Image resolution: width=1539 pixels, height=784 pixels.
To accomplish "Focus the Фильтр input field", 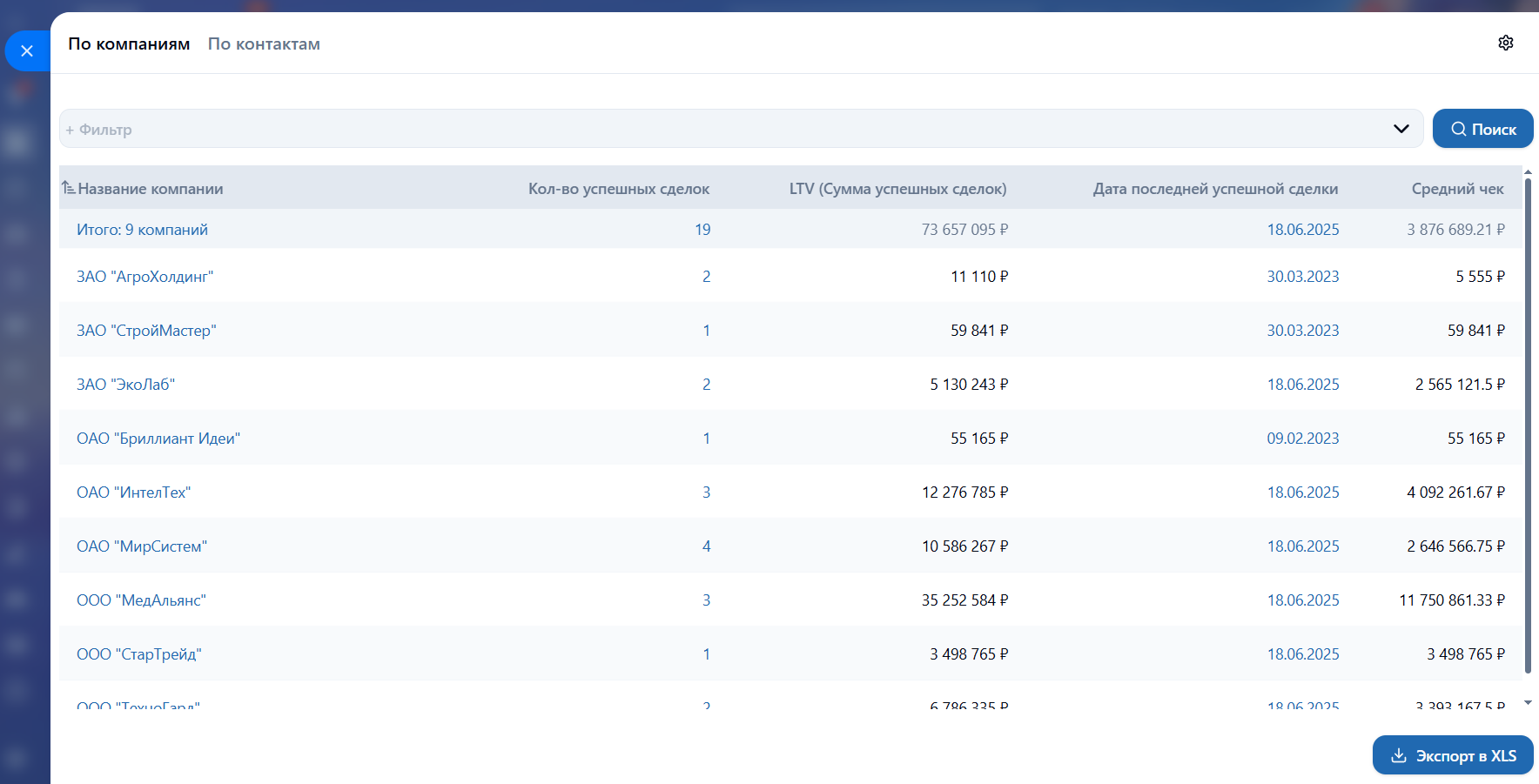I will click(696, 129).
